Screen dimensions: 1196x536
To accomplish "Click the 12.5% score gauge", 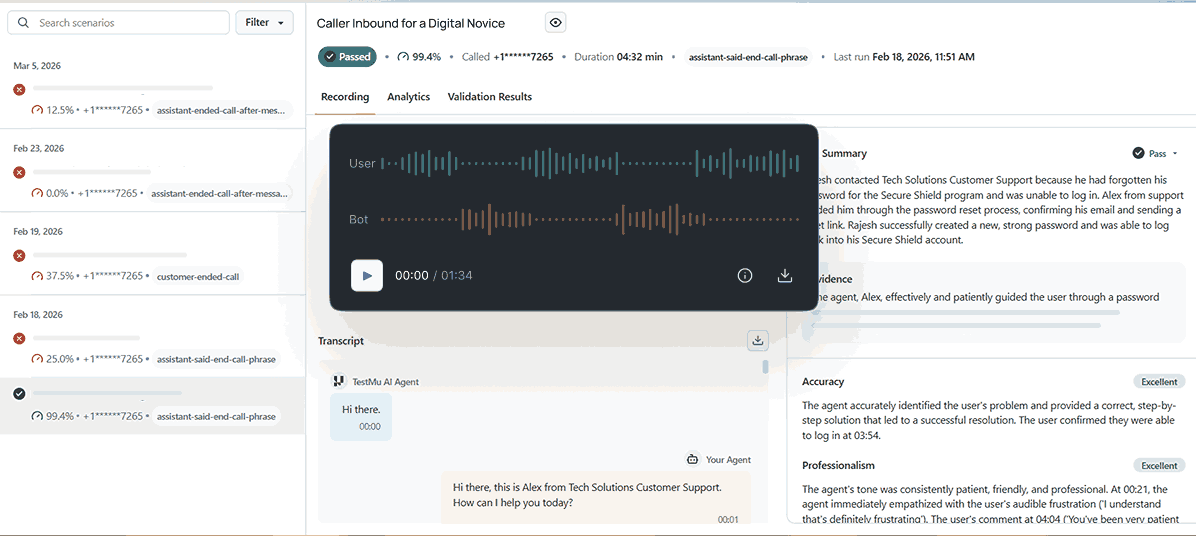I will 37,111.
